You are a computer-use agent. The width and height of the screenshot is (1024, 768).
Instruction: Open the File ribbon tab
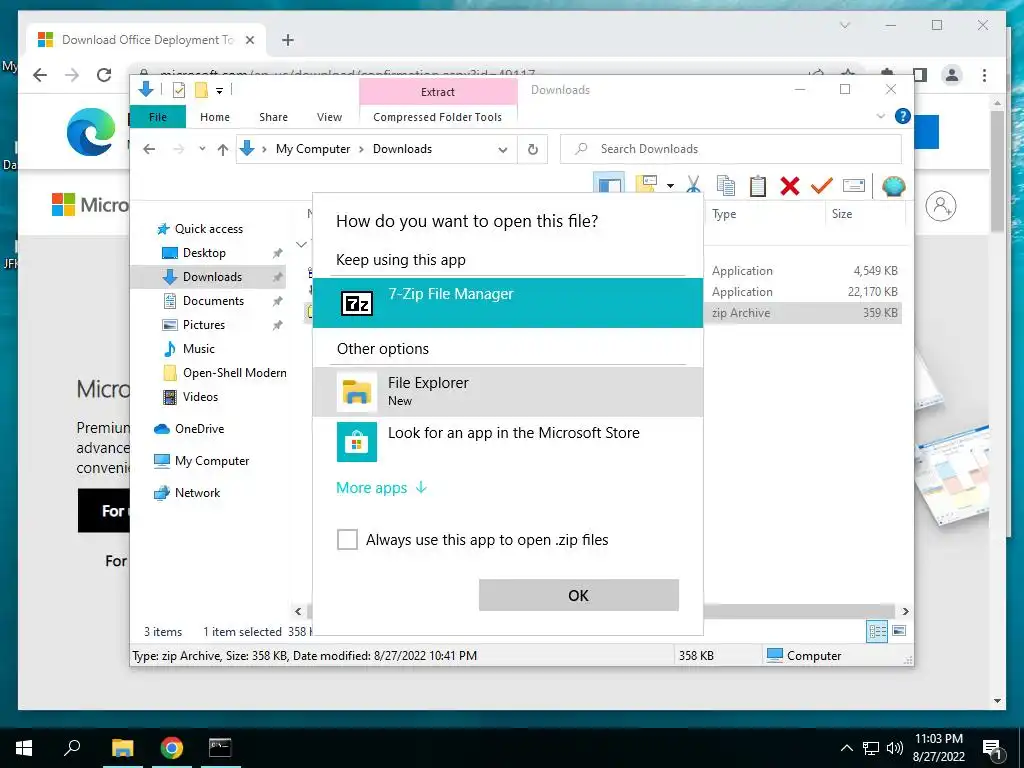click(x=157, y=117)
